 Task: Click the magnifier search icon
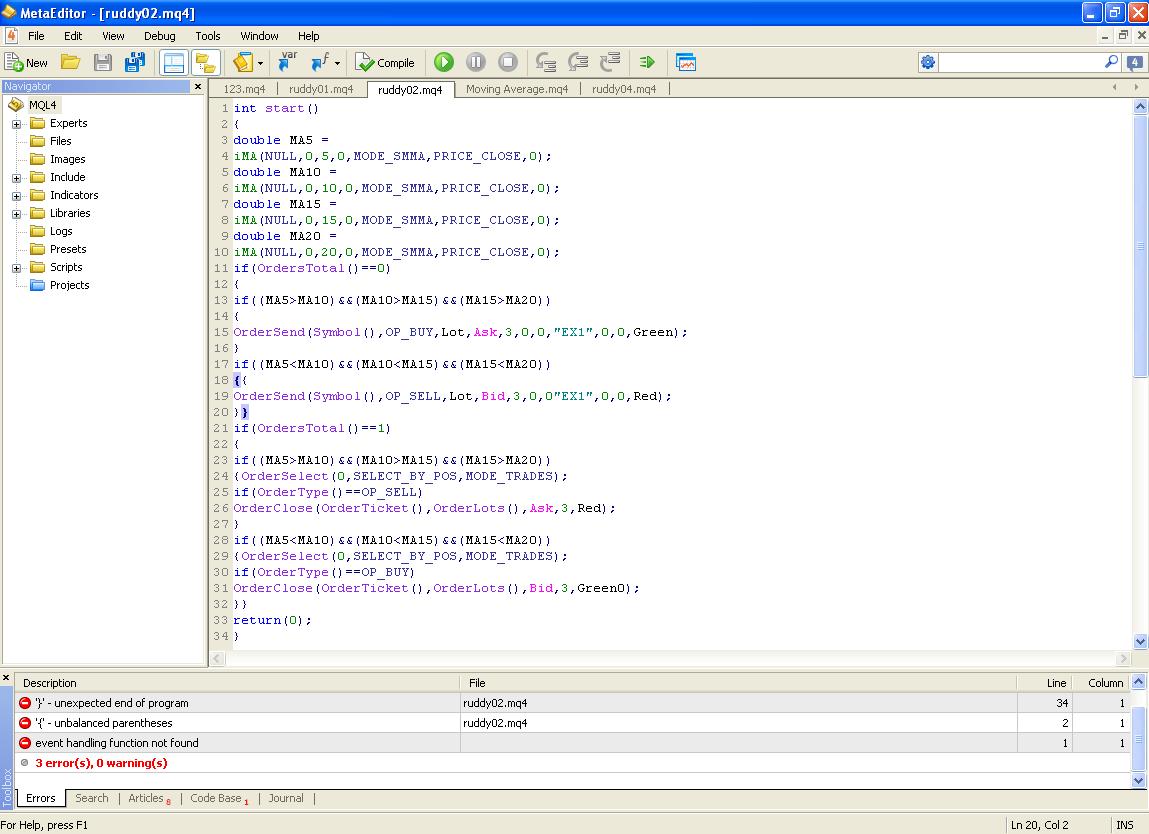[1112, 62]
